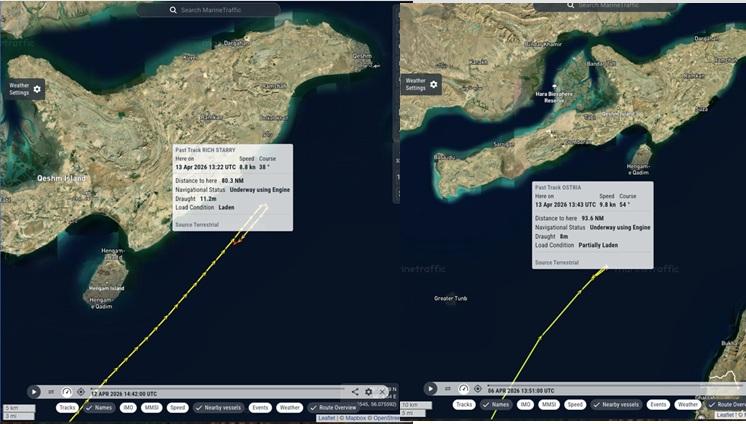Click the swap arrows icon in right playback bar
Viewport: 746px width, 424px height.
448,389
